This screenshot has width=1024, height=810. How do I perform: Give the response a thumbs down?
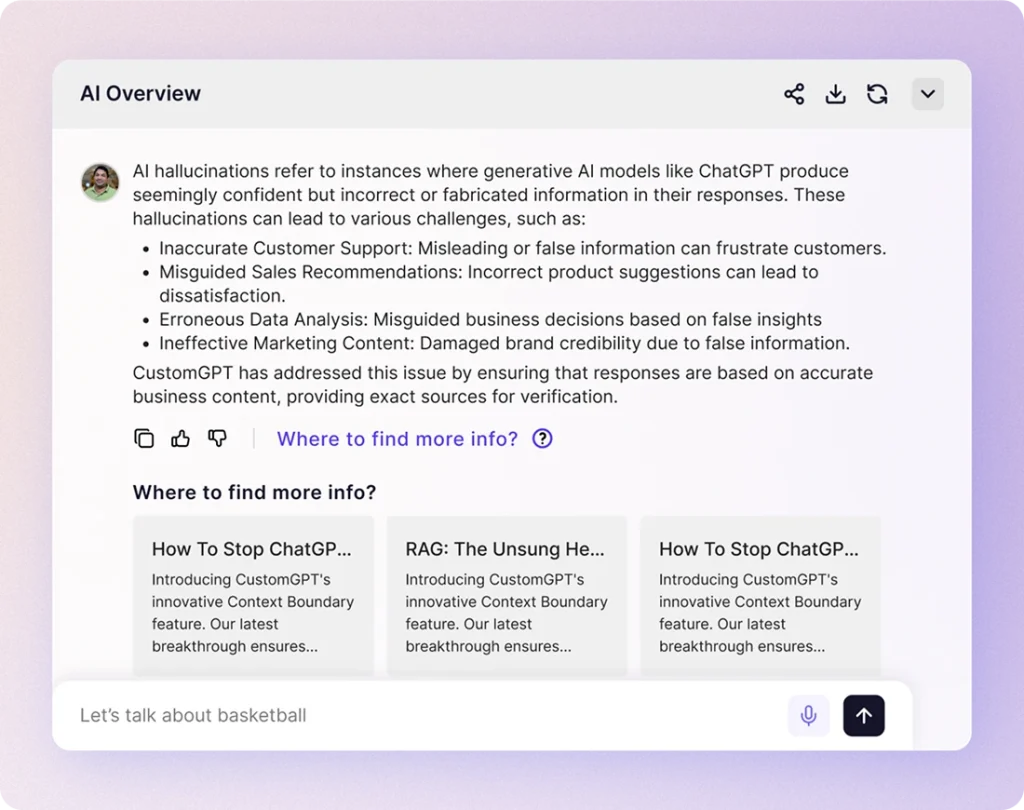(217, 438)
